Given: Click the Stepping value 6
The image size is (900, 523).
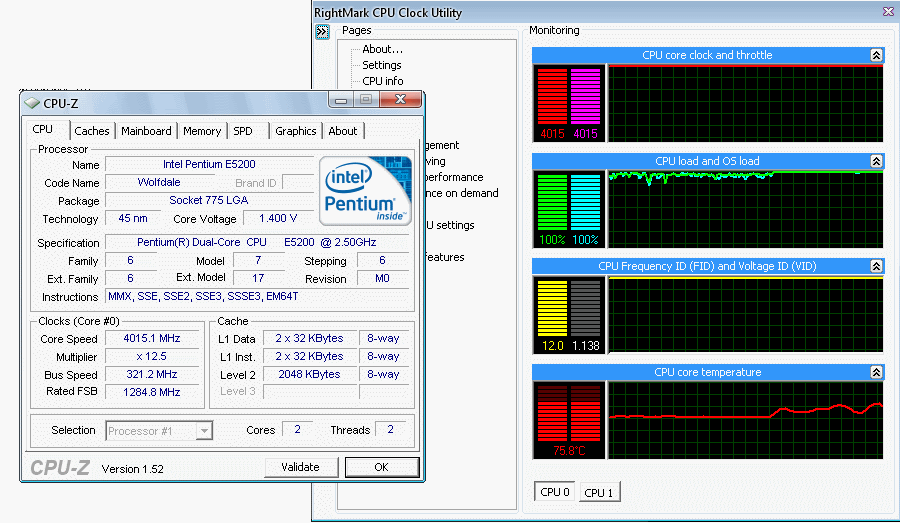Looking at the screenshot, I should pyautogui.click(x=382, y=261).
